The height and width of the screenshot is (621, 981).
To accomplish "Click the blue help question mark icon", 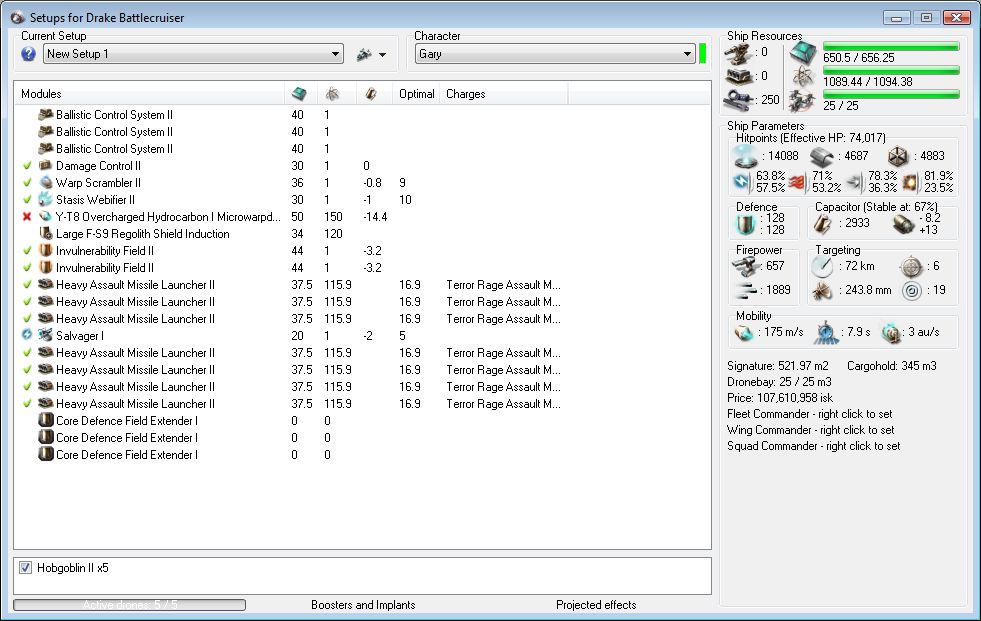I will coord(28,54).
